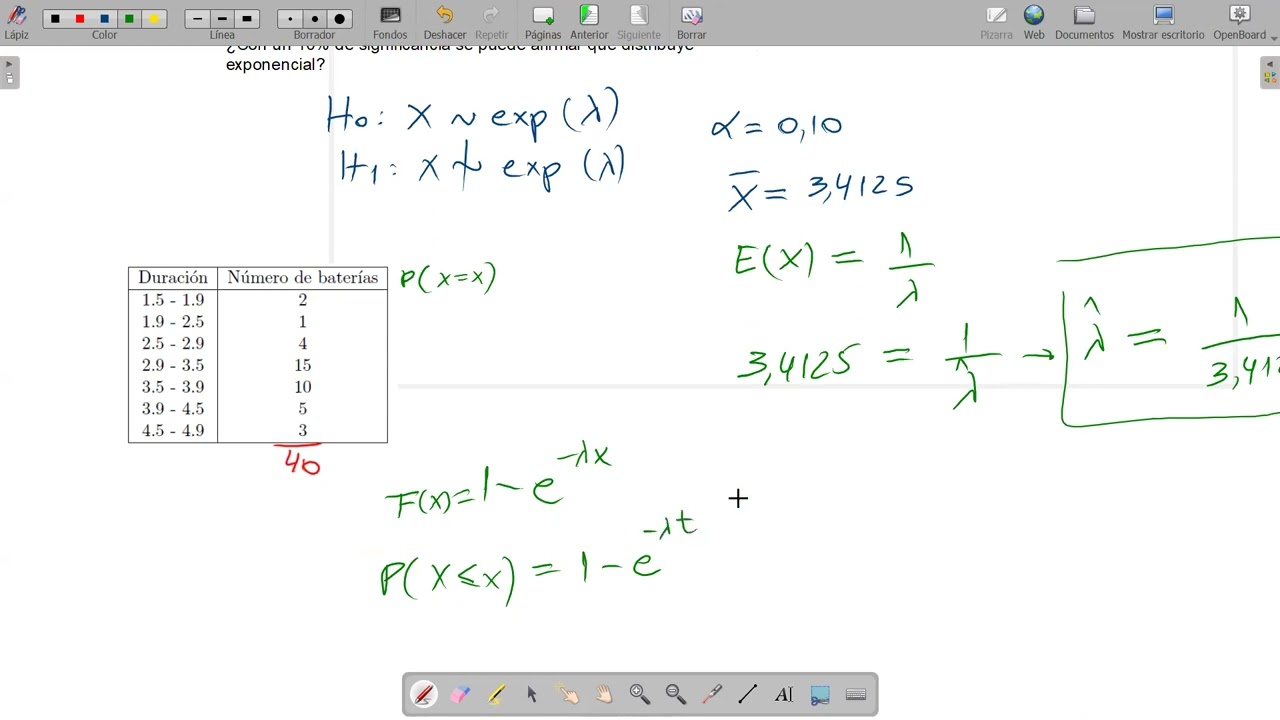Click the 'Número de baterías' table header

(303, 278)
